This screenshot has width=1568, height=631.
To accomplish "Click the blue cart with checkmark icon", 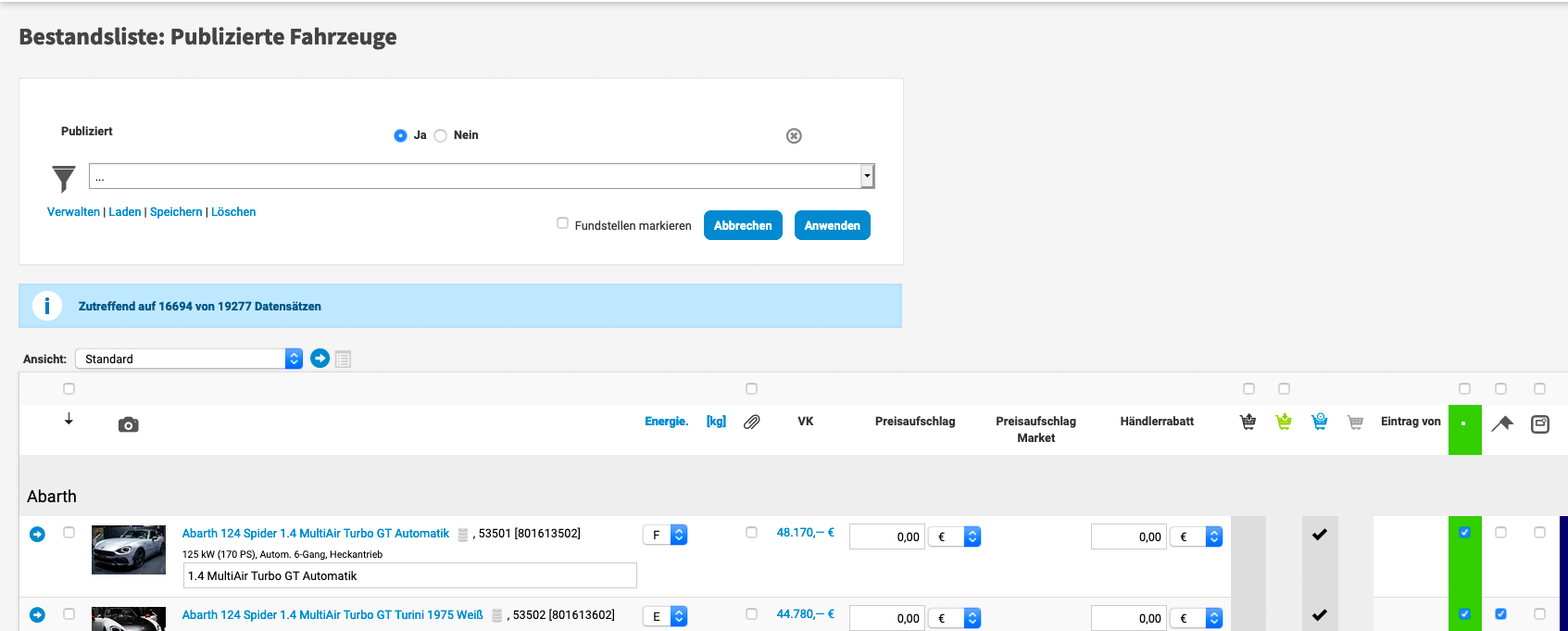I will pos(1320,422).
